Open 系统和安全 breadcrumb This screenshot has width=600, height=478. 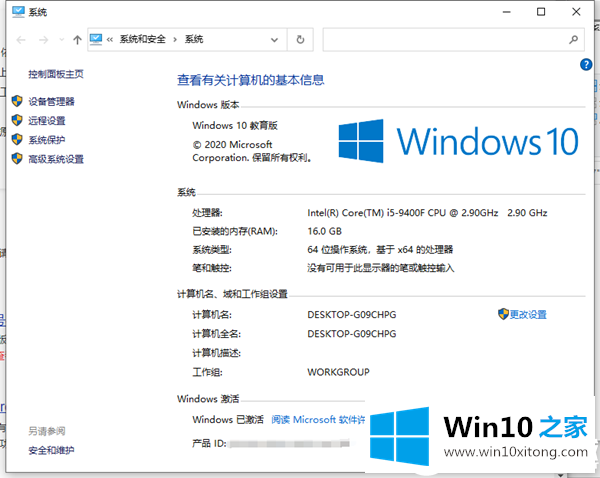[142, 39]
